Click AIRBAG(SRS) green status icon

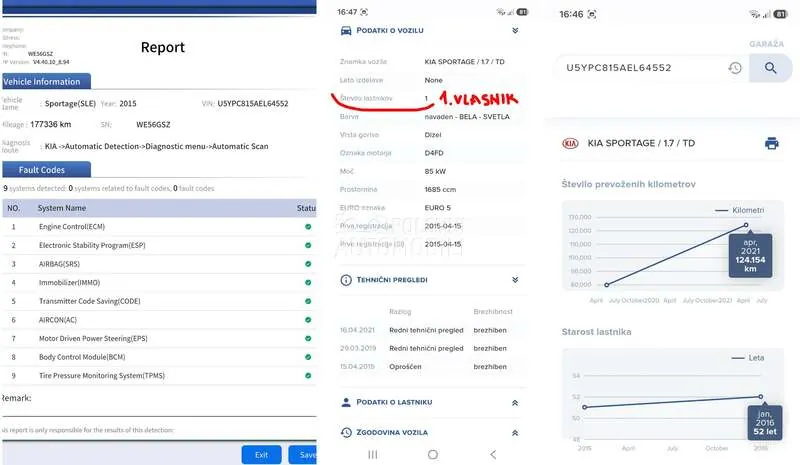(x=308, y=264)
